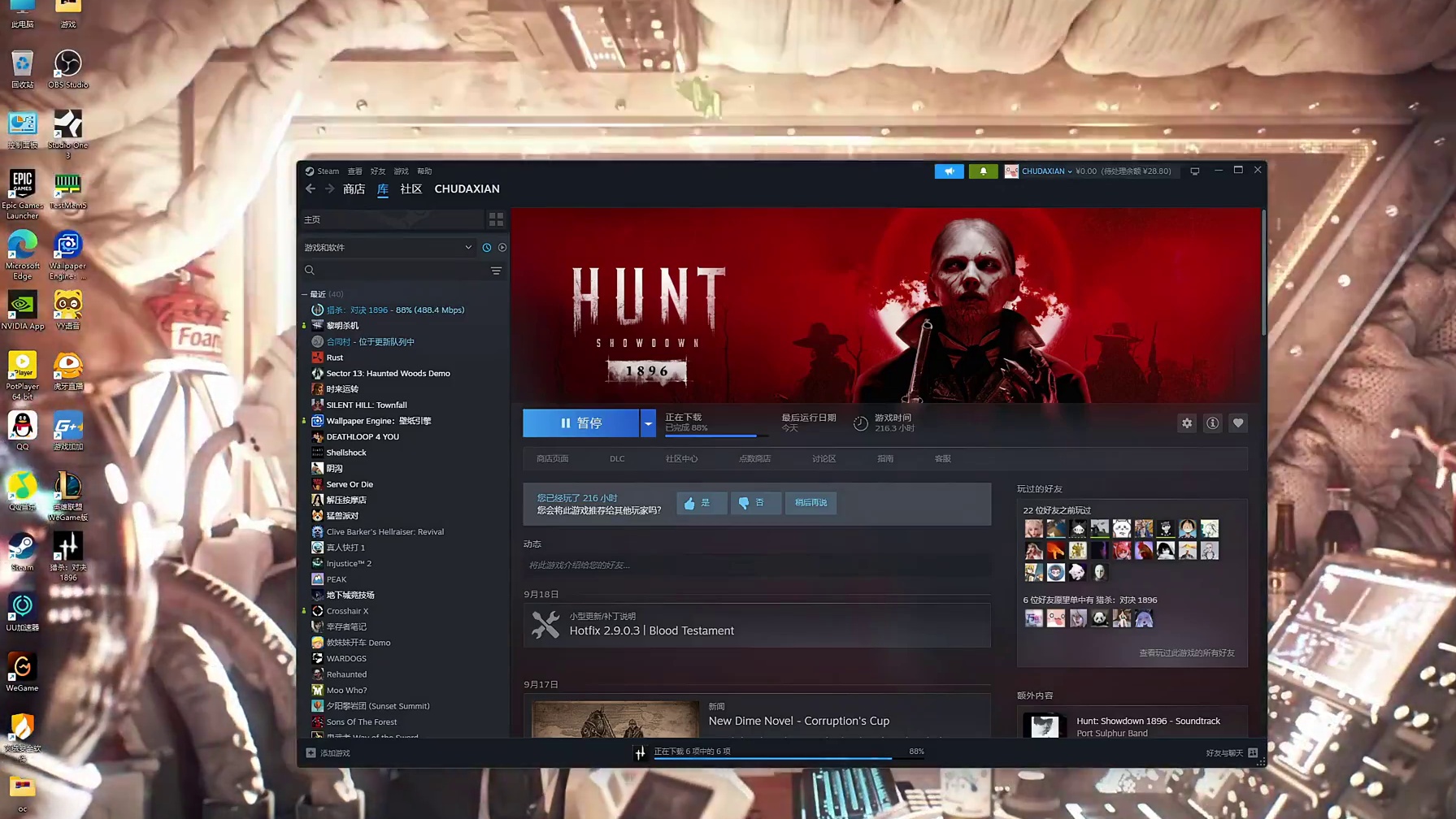1456x819 pixels.
Task: Select PEAK in the game list
Action: click(x=337, y=579)
